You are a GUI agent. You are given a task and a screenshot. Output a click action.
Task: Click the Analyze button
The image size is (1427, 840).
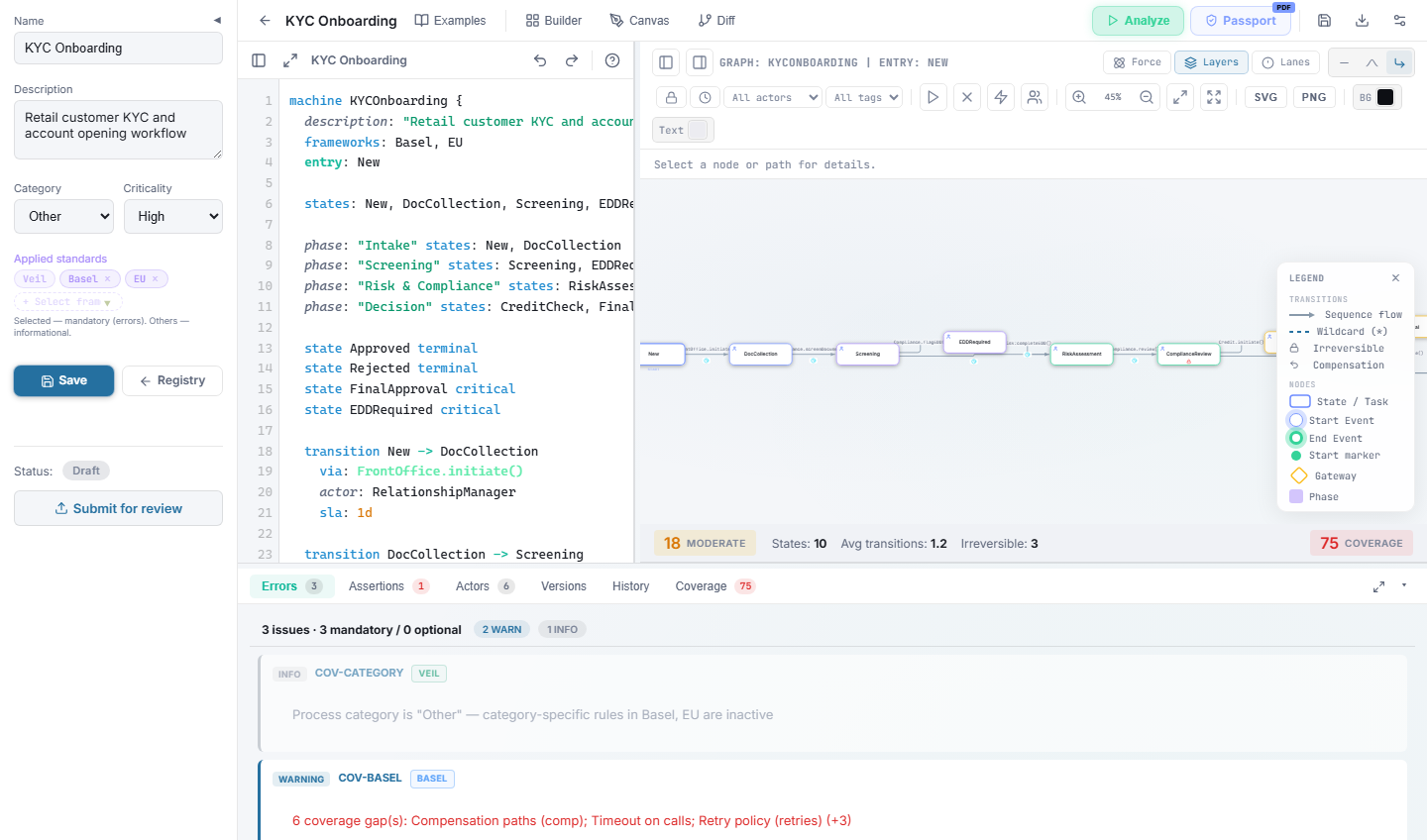click(1137, 20)
